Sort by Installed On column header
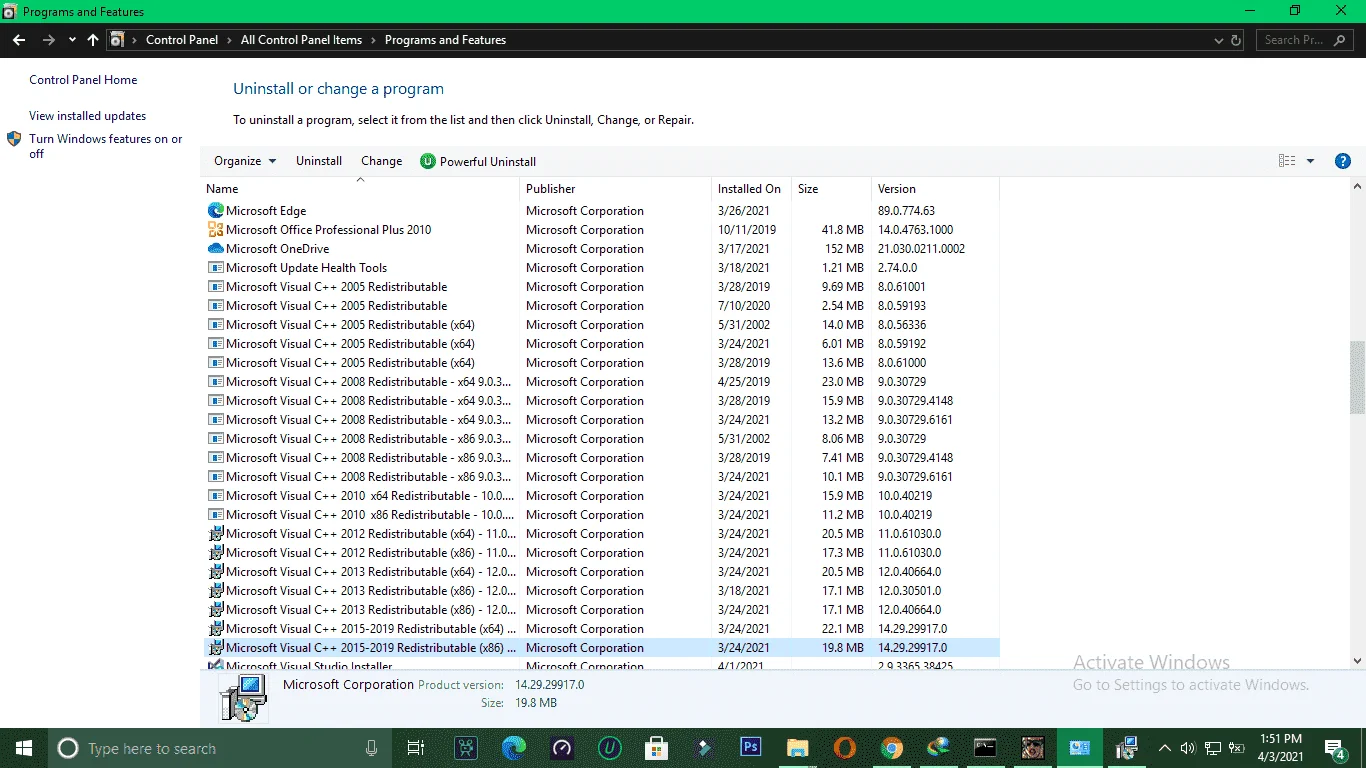This screenshot has width=1366, height=768. (x=751, y=189)
